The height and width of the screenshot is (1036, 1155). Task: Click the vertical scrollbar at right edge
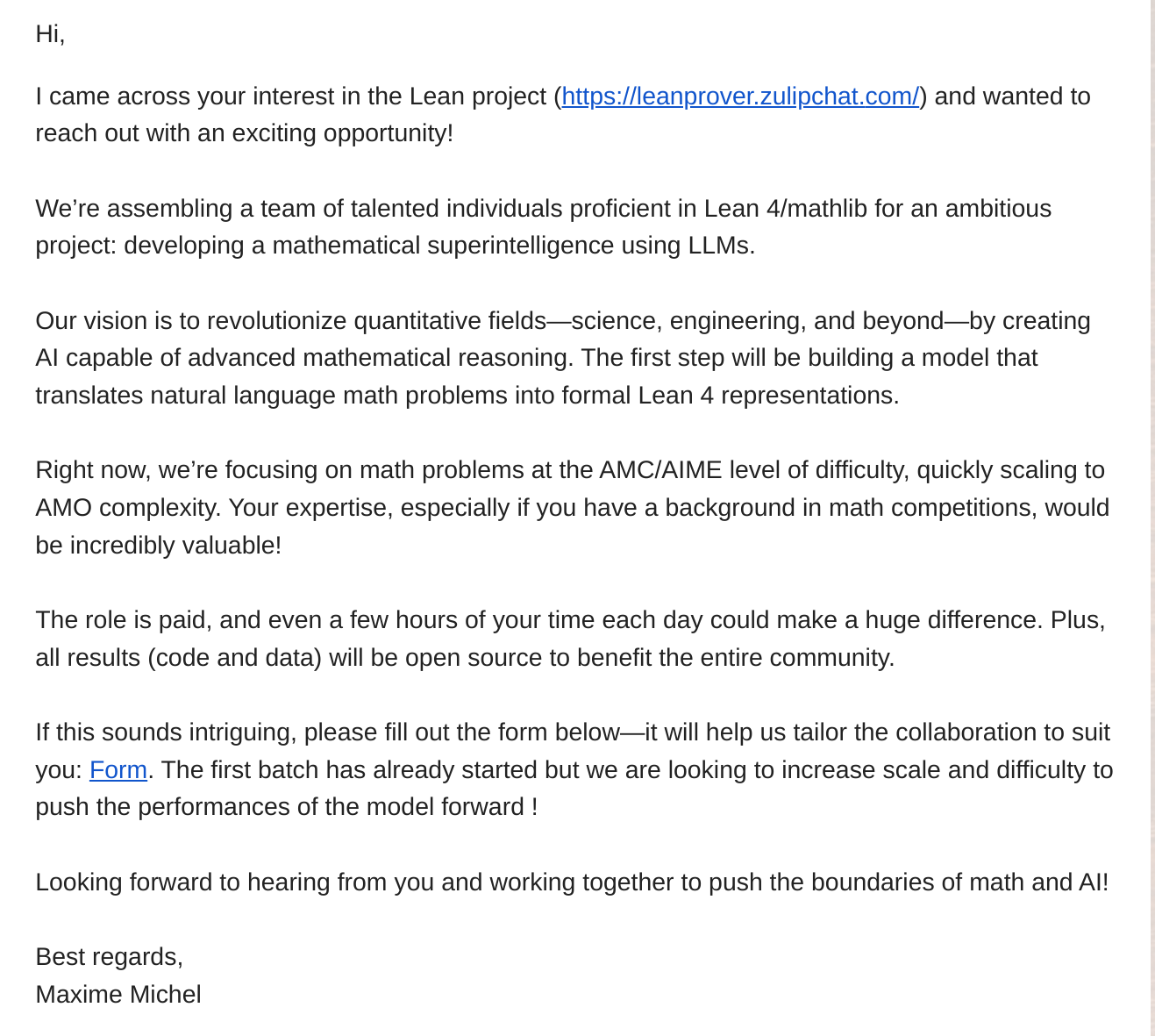1152,518
